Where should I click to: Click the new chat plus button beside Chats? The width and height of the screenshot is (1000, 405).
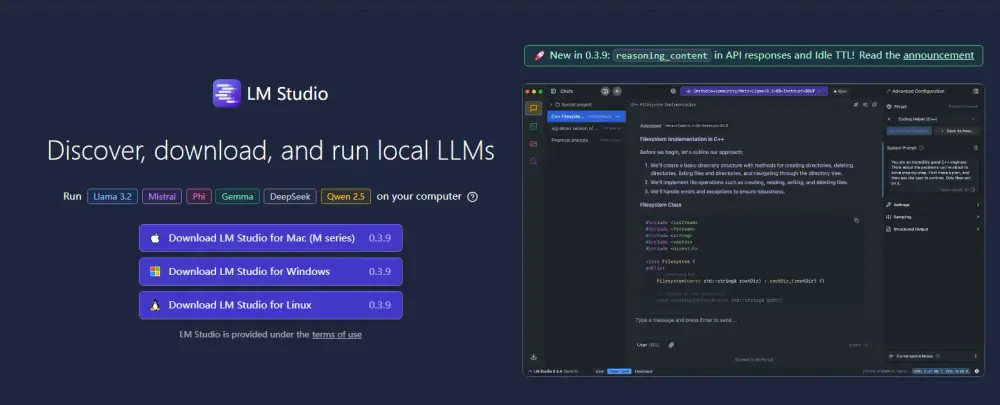(617, 91)
